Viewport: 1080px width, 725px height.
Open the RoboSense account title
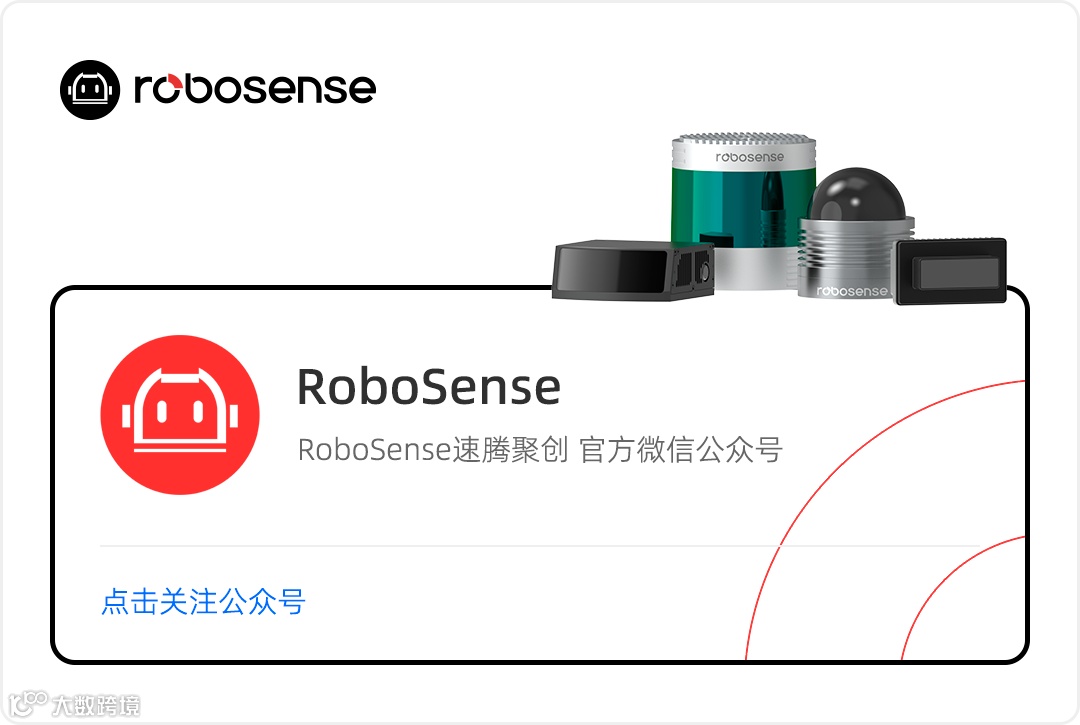click(428, 386)
